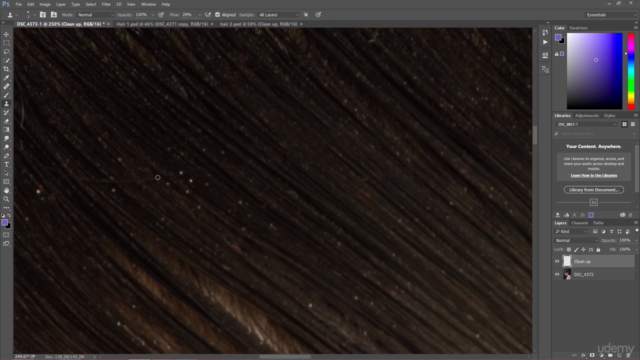Viewport: 640px width, 360px height.
Task: Click the rainbow hue slider strip
Action: pyautogui.click(x=631, y=71)
